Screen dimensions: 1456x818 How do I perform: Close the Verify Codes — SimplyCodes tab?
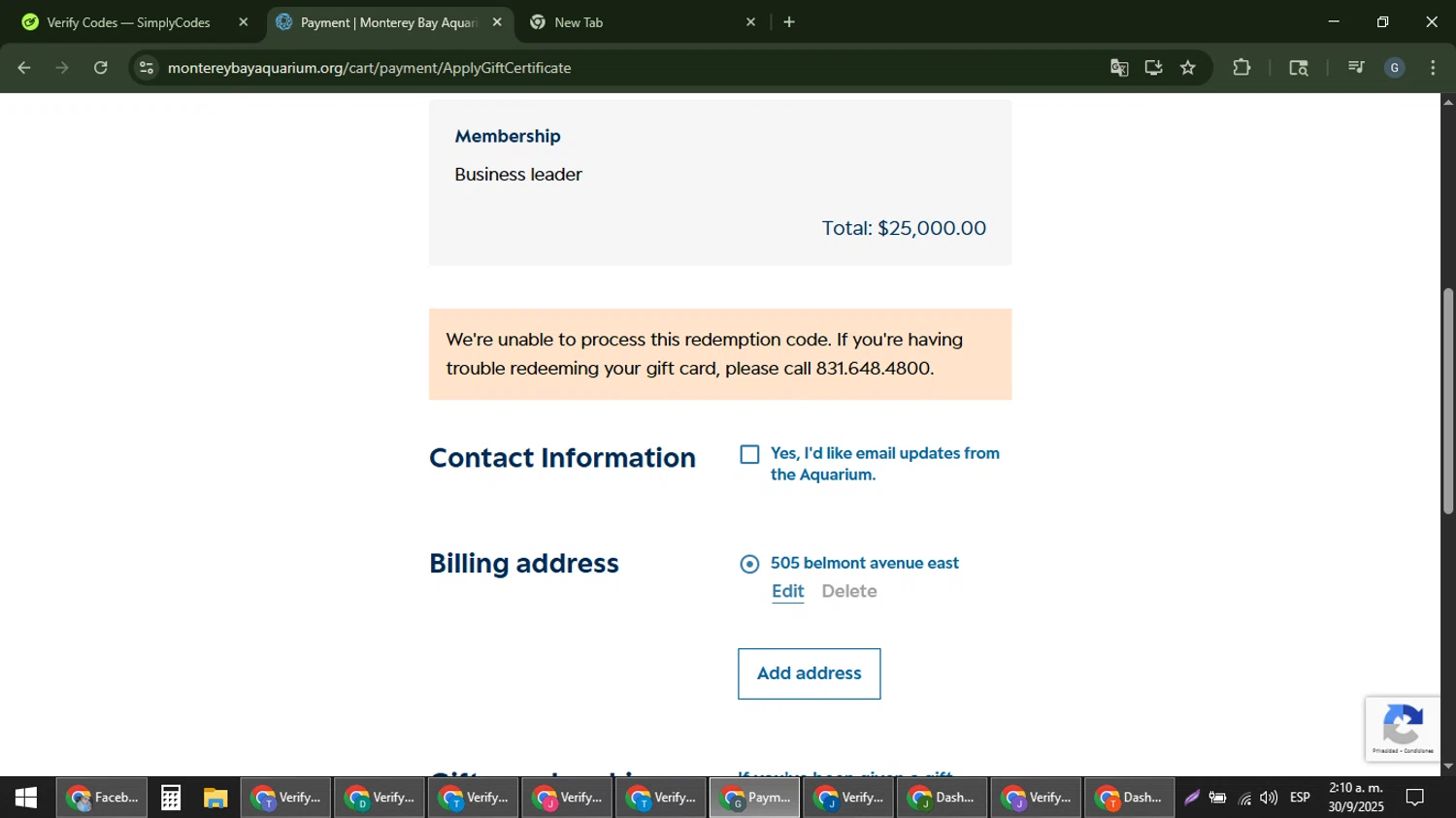[244, 22]
